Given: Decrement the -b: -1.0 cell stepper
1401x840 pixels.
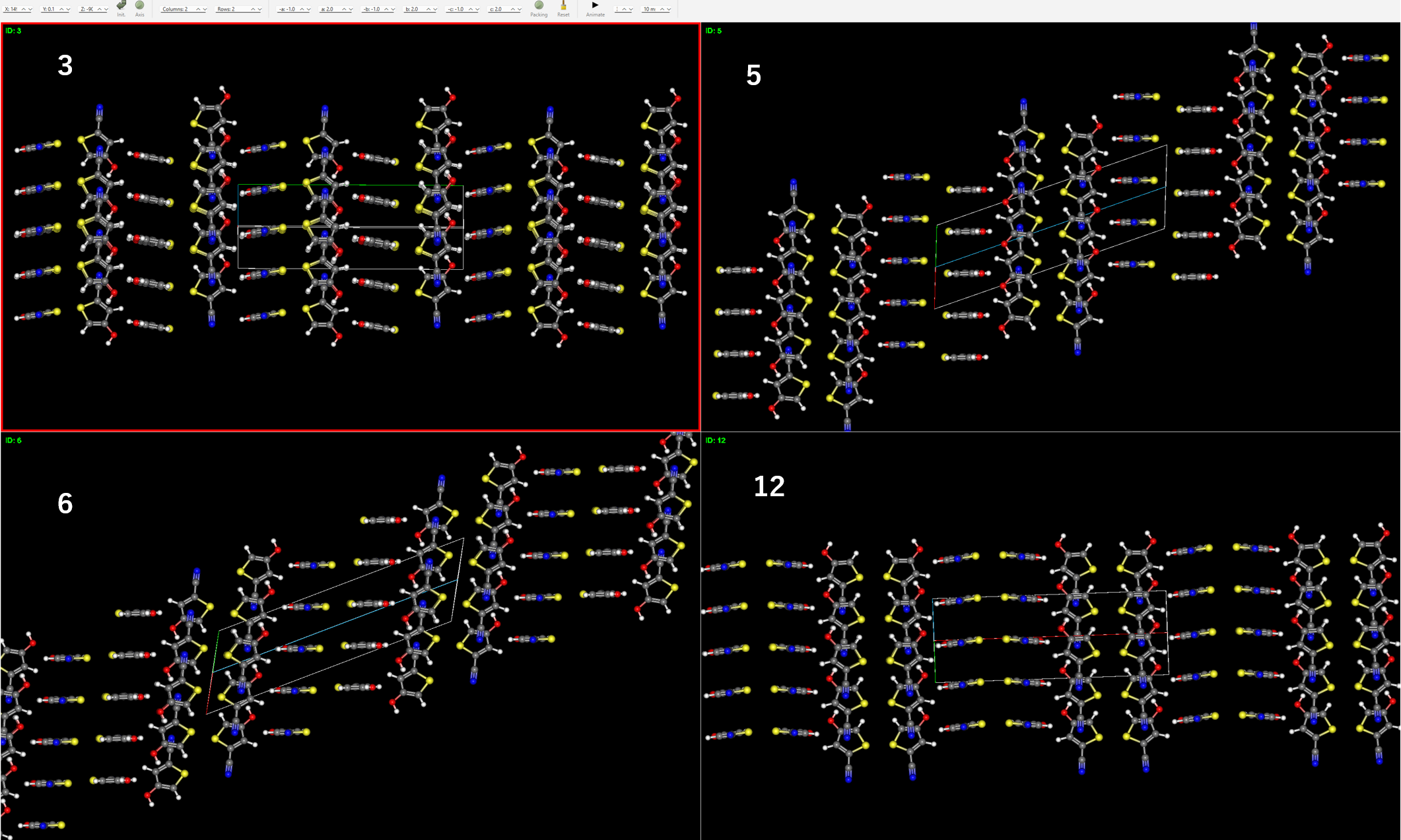Looking at the screenshot, I should [393, 9].
